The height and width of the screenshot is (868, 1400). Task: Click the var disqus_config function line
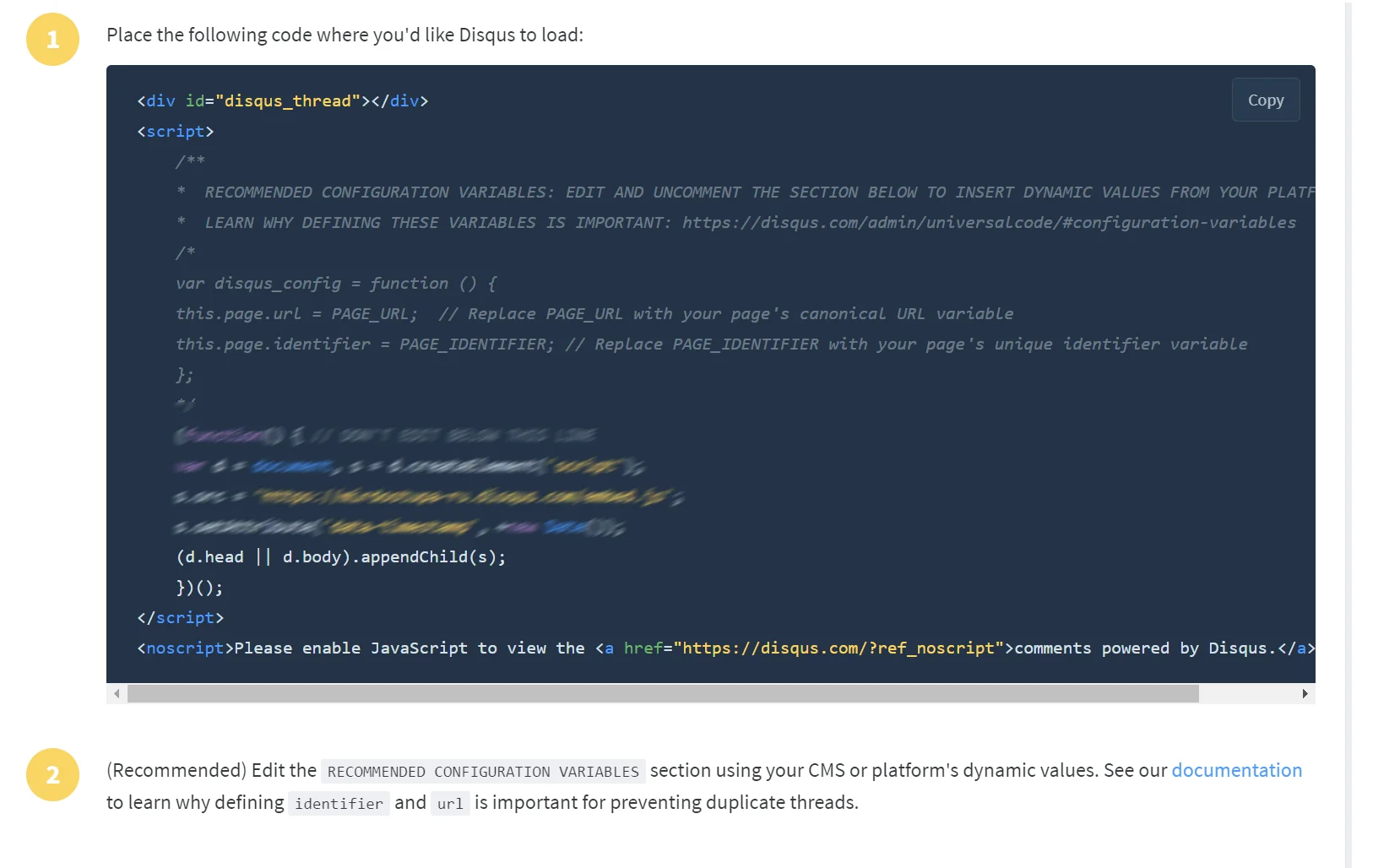click(x=336, y=284)
